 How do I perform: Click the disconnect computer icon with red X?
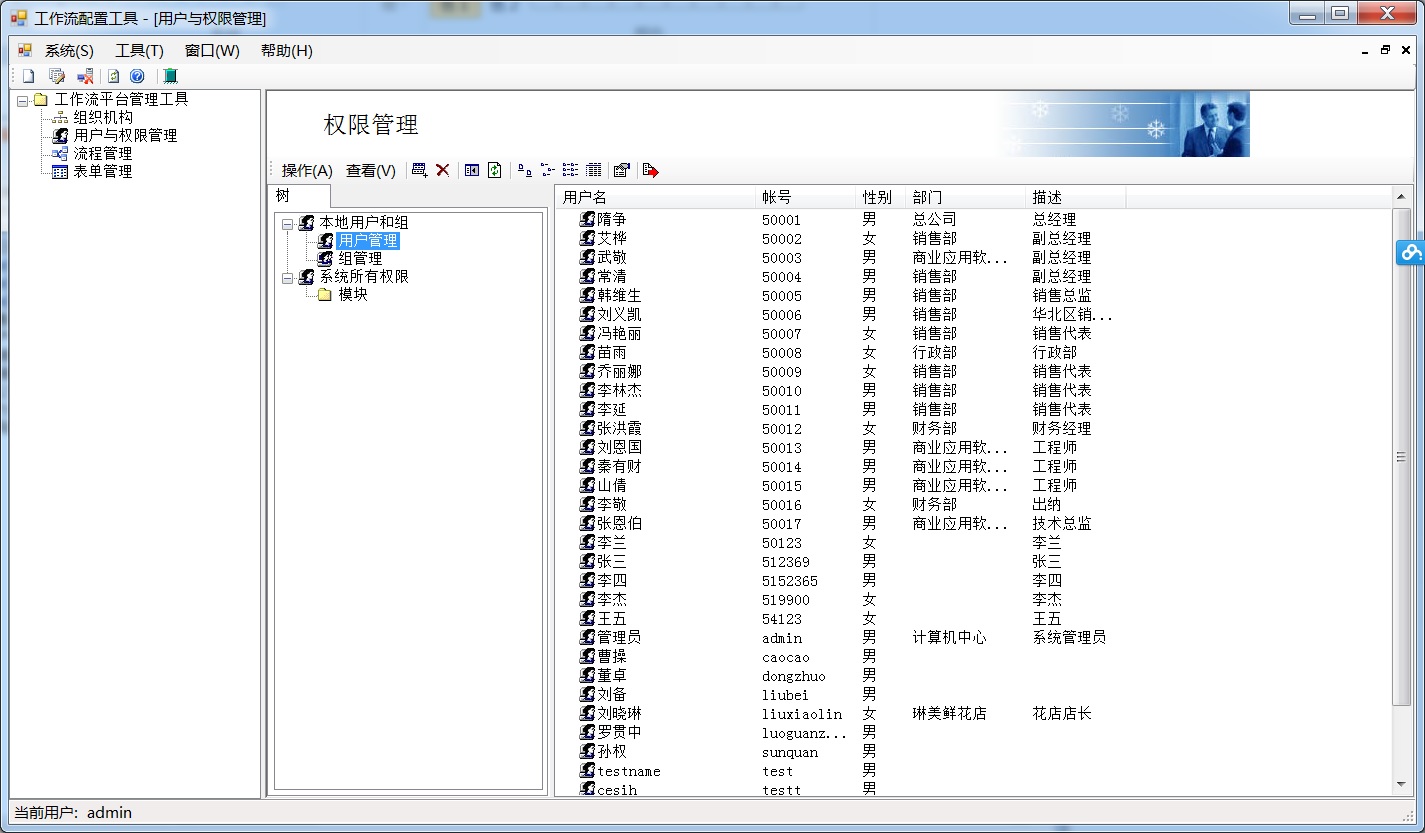[x=85, y=76]
